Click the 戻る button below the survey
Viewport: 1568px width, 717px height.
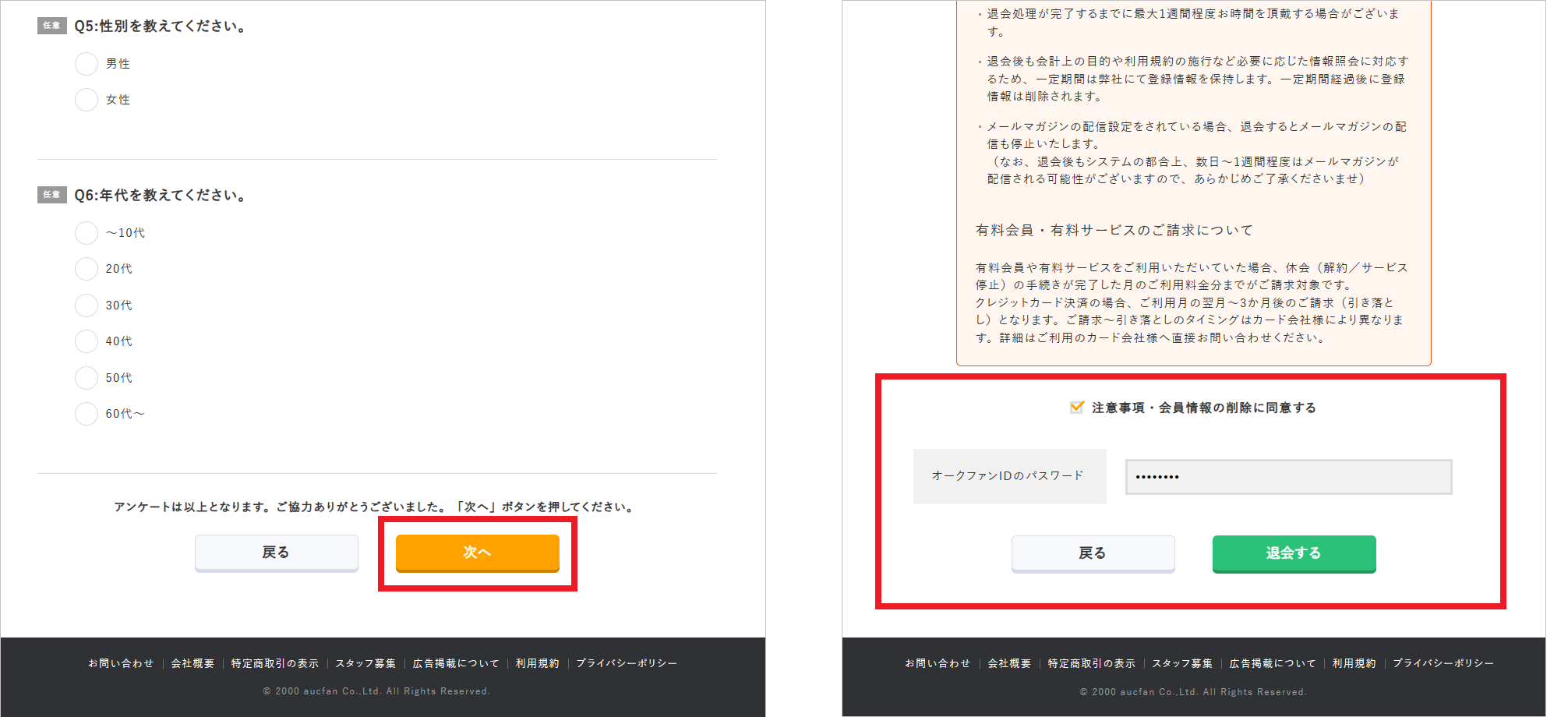coord(276,552)
